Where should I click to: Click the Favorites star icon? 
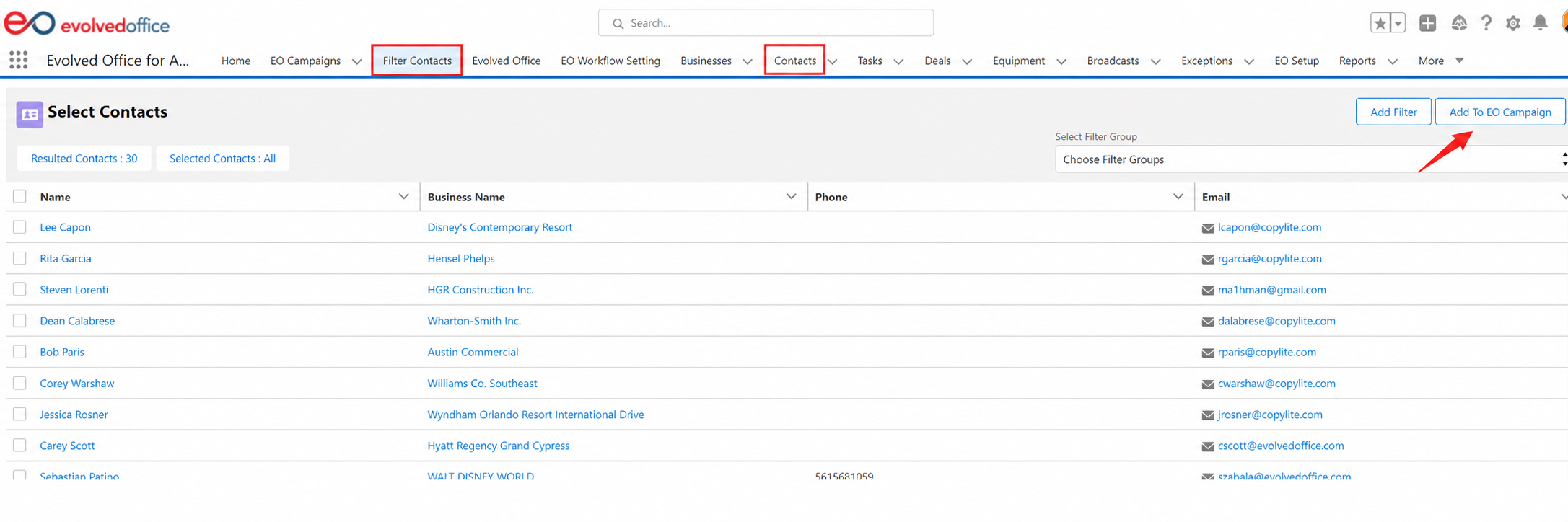tap(1380, 23)
